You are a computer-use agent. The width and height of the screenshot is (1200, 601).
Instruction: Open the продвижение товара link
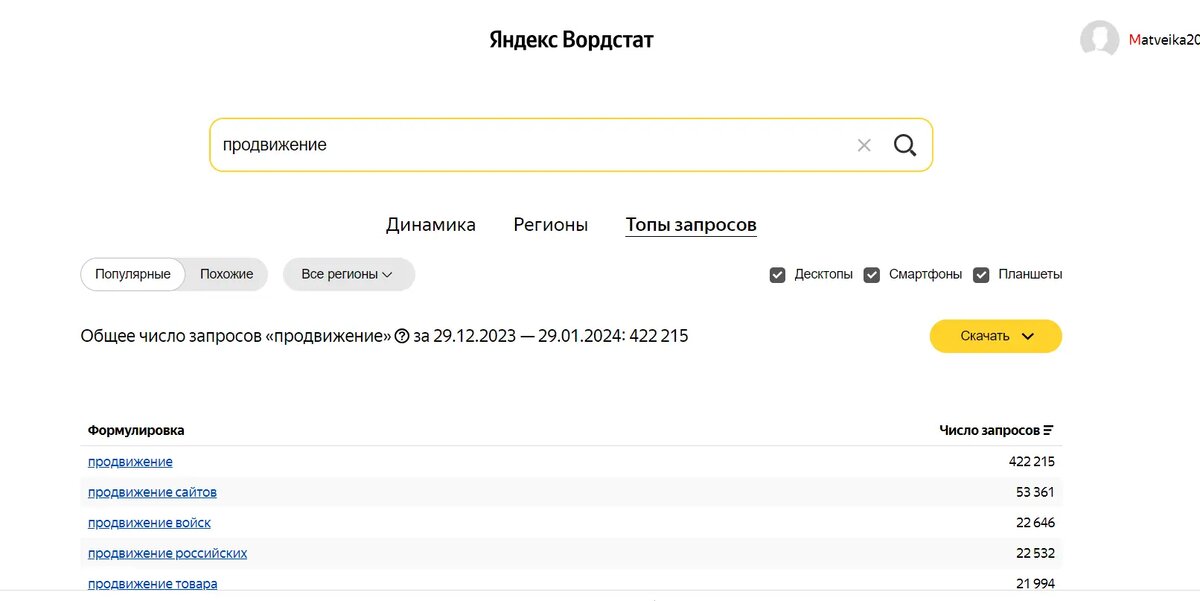152,584
